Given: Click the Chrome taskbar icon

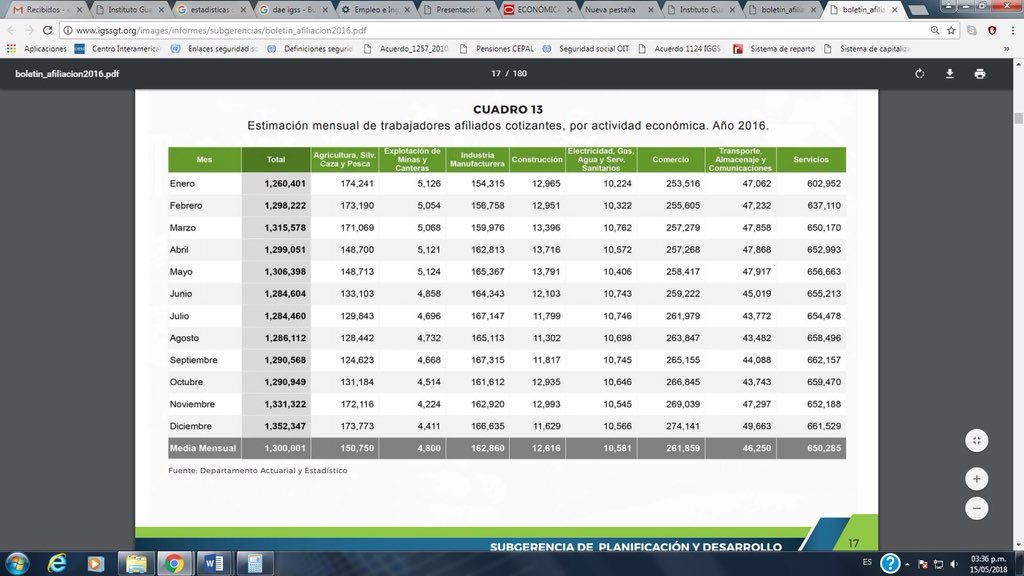Looking at the screenshot, I should coord(174,563).
